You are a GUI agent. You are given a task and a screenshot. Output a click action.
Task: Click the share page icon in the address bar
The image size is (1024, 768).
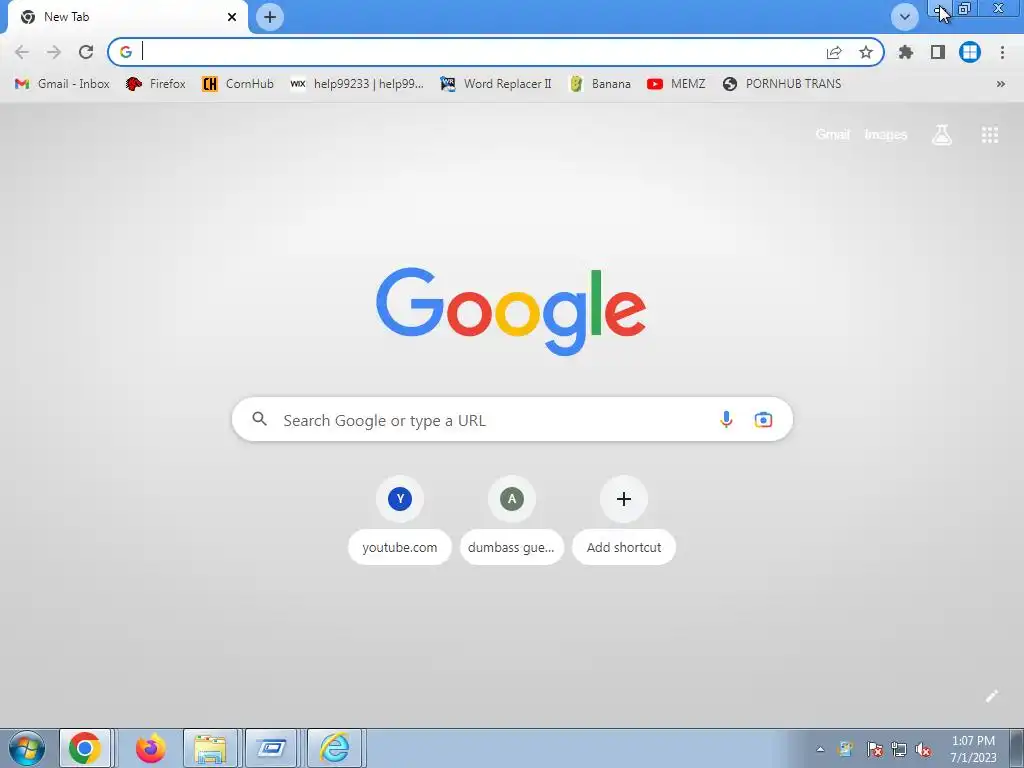(x=834, y=53)
